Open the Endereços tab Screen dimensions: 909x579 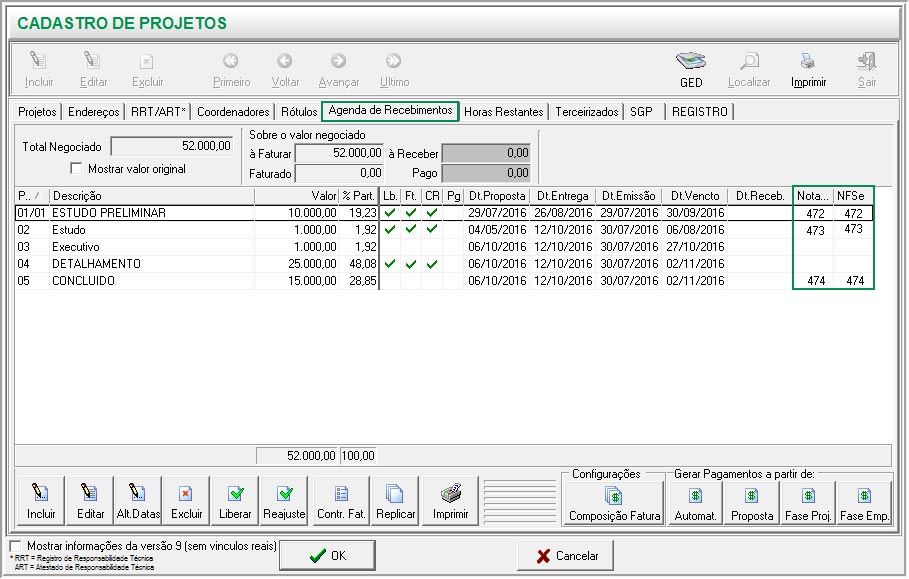[x=93, y=111]
